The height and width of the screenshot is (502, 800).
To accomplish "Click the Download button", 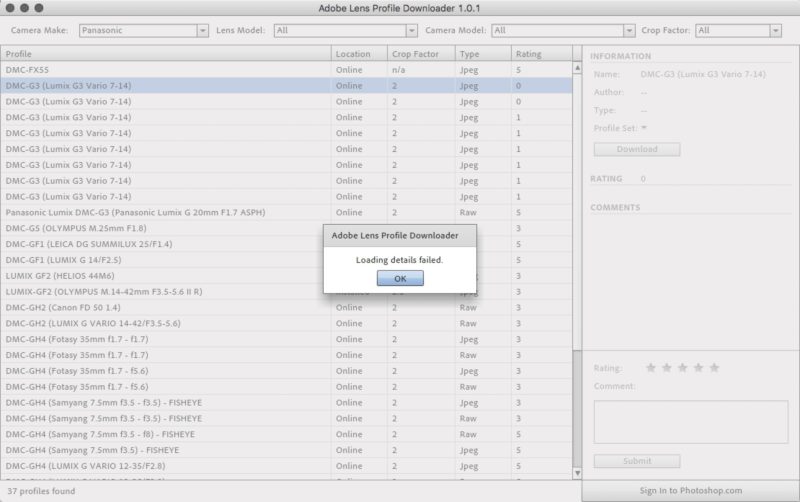I will tap(637, 149).
